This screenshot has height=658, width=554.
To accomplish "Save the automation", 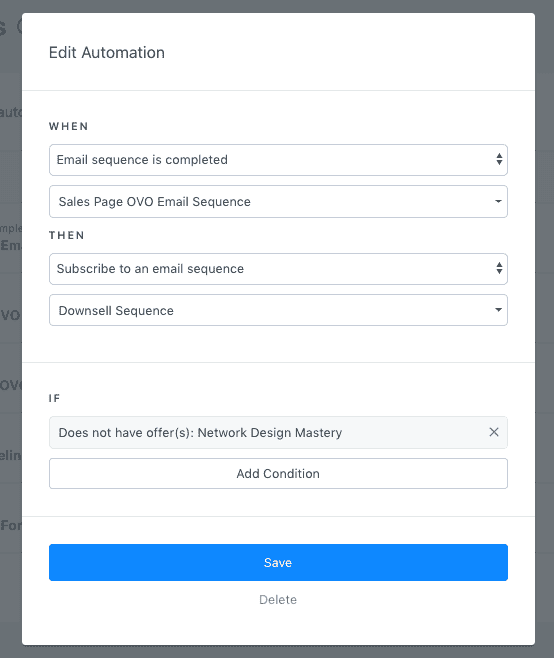I will [278, 562].
